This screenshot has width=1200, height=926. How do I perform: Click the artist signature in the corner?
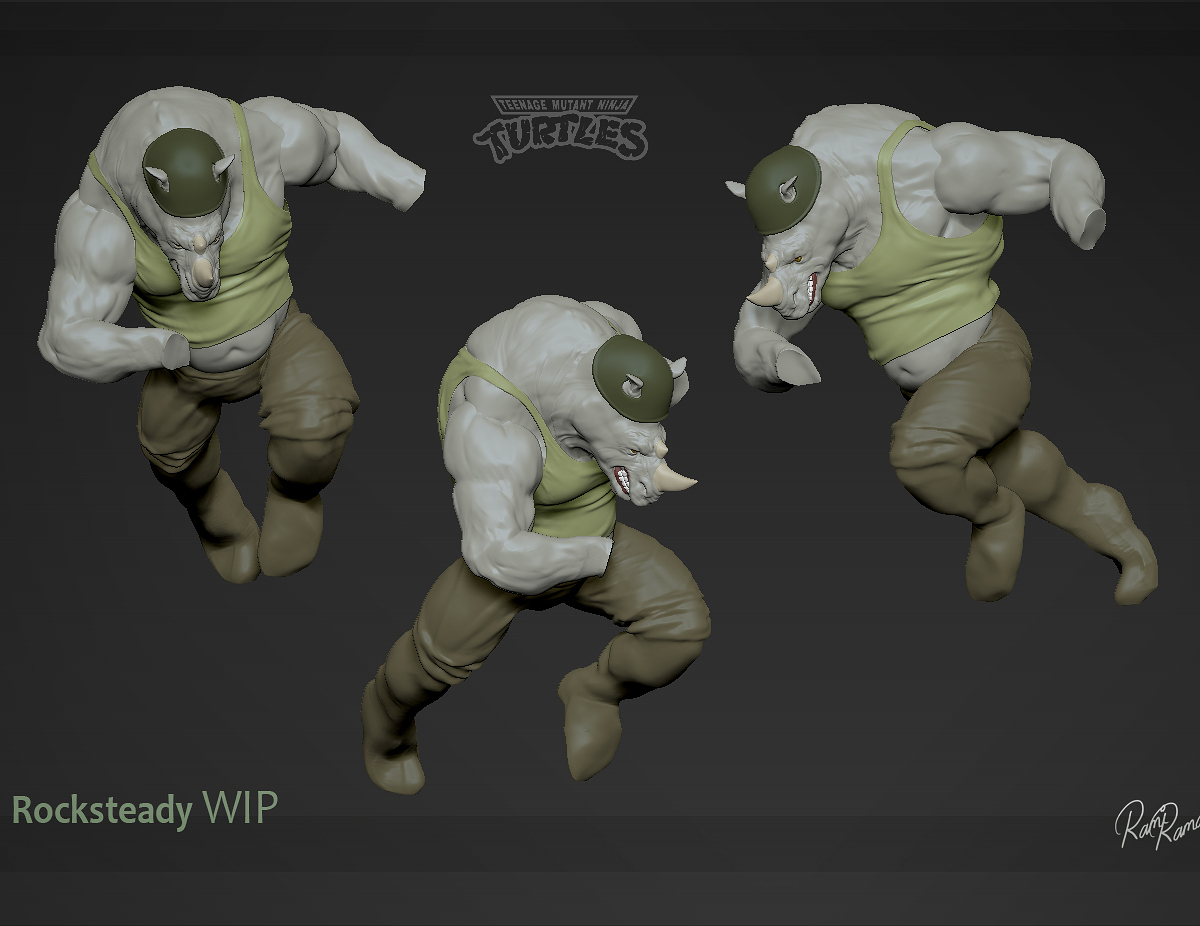point(1158,823)
